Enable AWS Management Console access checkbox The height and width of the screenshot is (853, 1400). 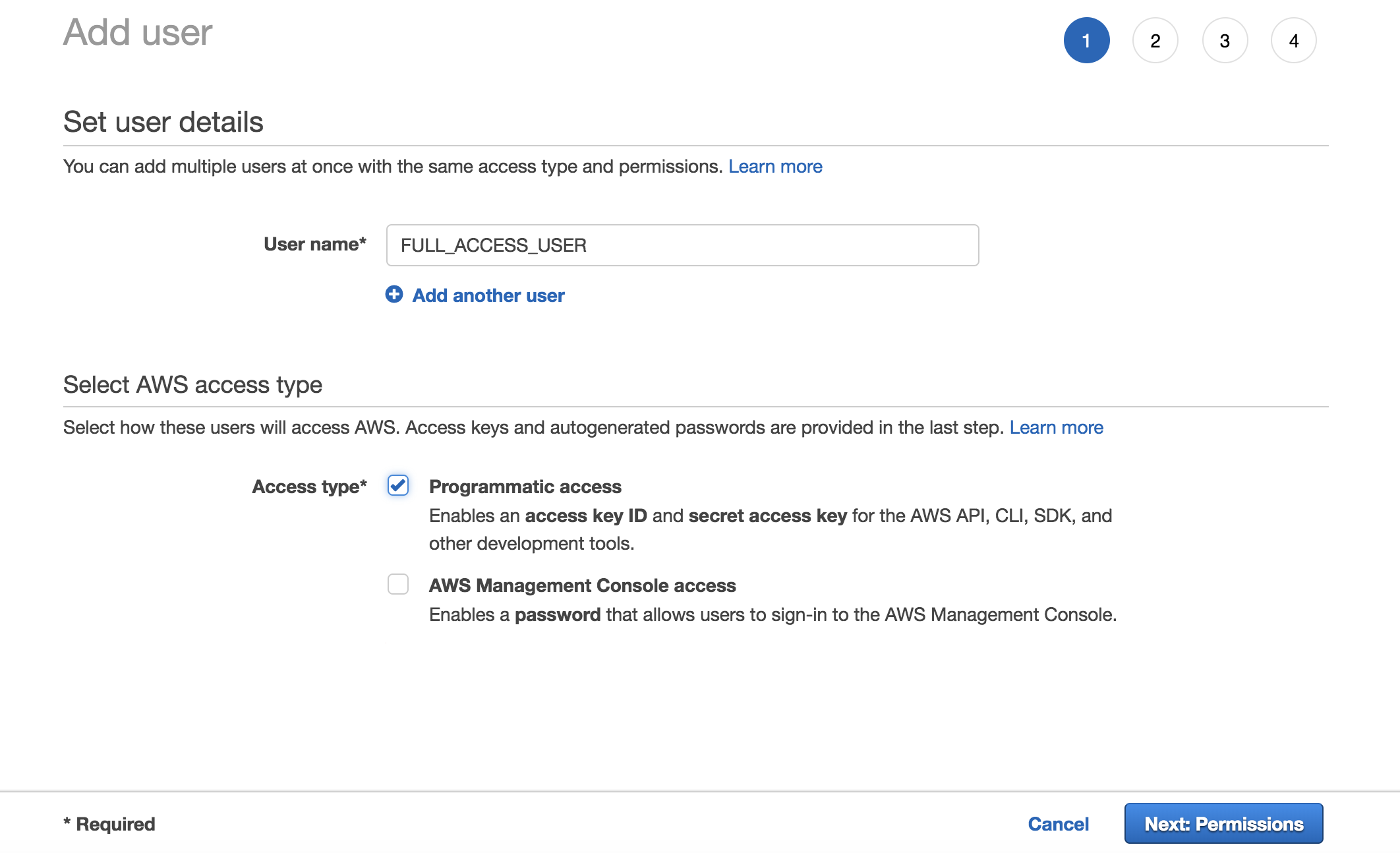click(398, 584)
